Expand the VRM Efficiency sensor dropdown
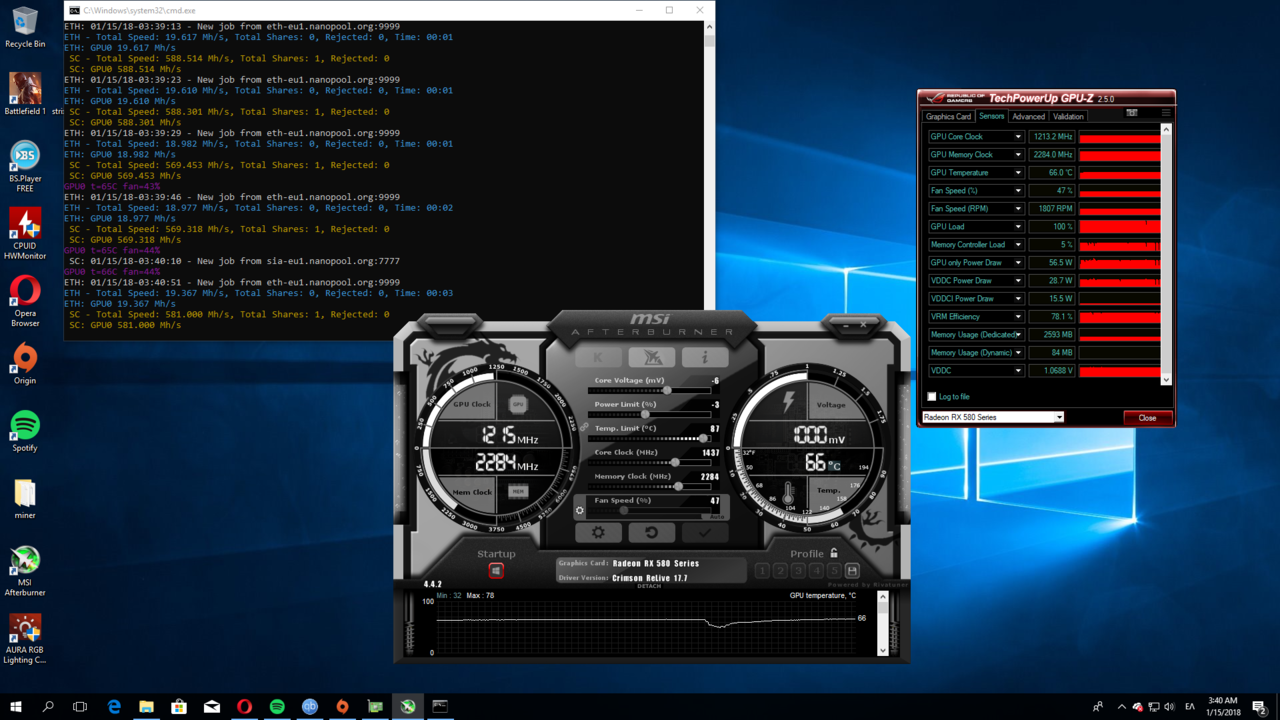Viewport: 1280px width, 720px height. point(1018,317)
